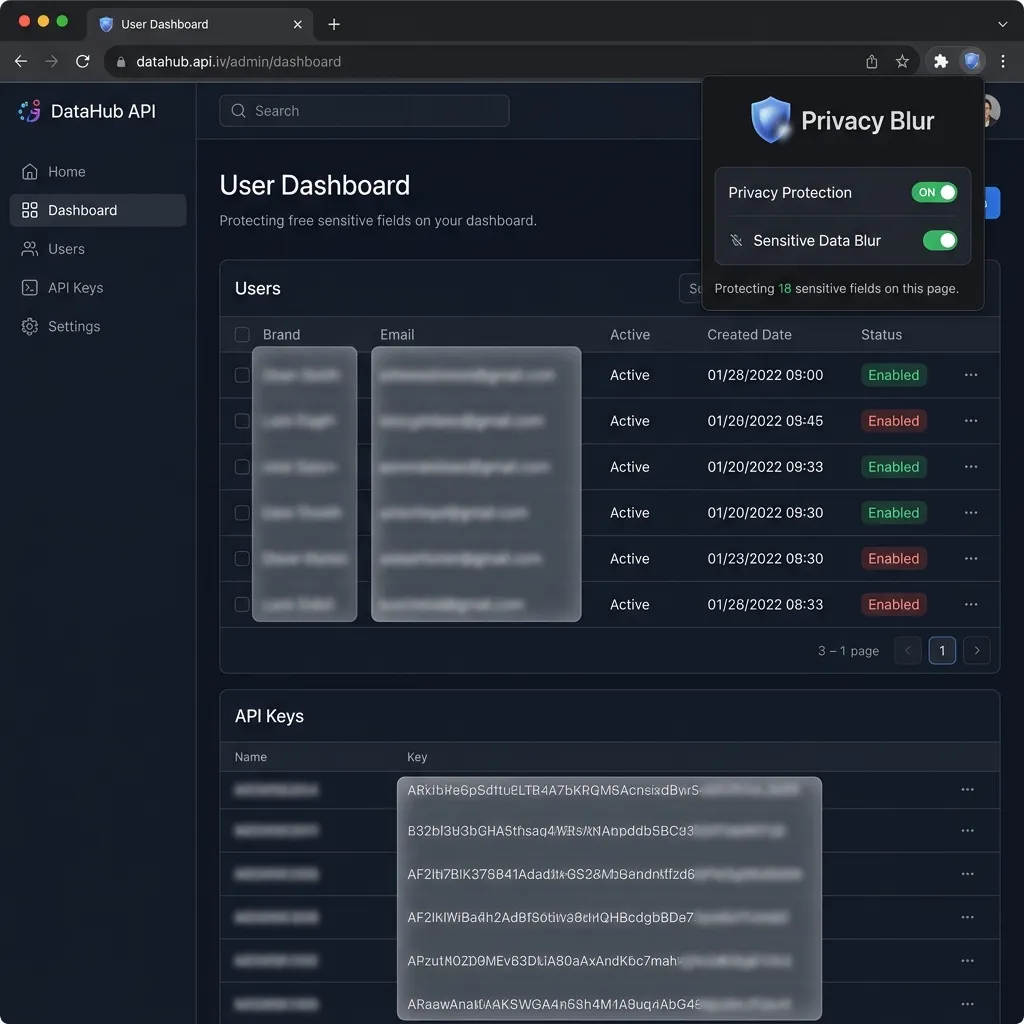This screenshot has height=1024, width=1024.
Task: Reload the page
Action: (x=83, y=61)
